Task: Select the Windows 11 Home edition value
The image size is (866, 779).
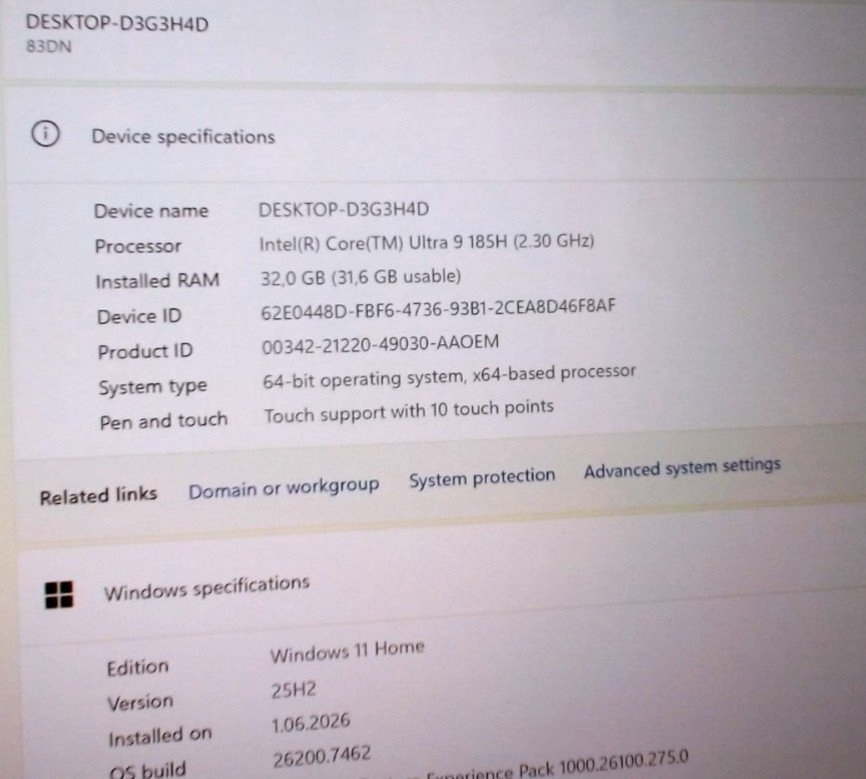Action: pos(347,650)
